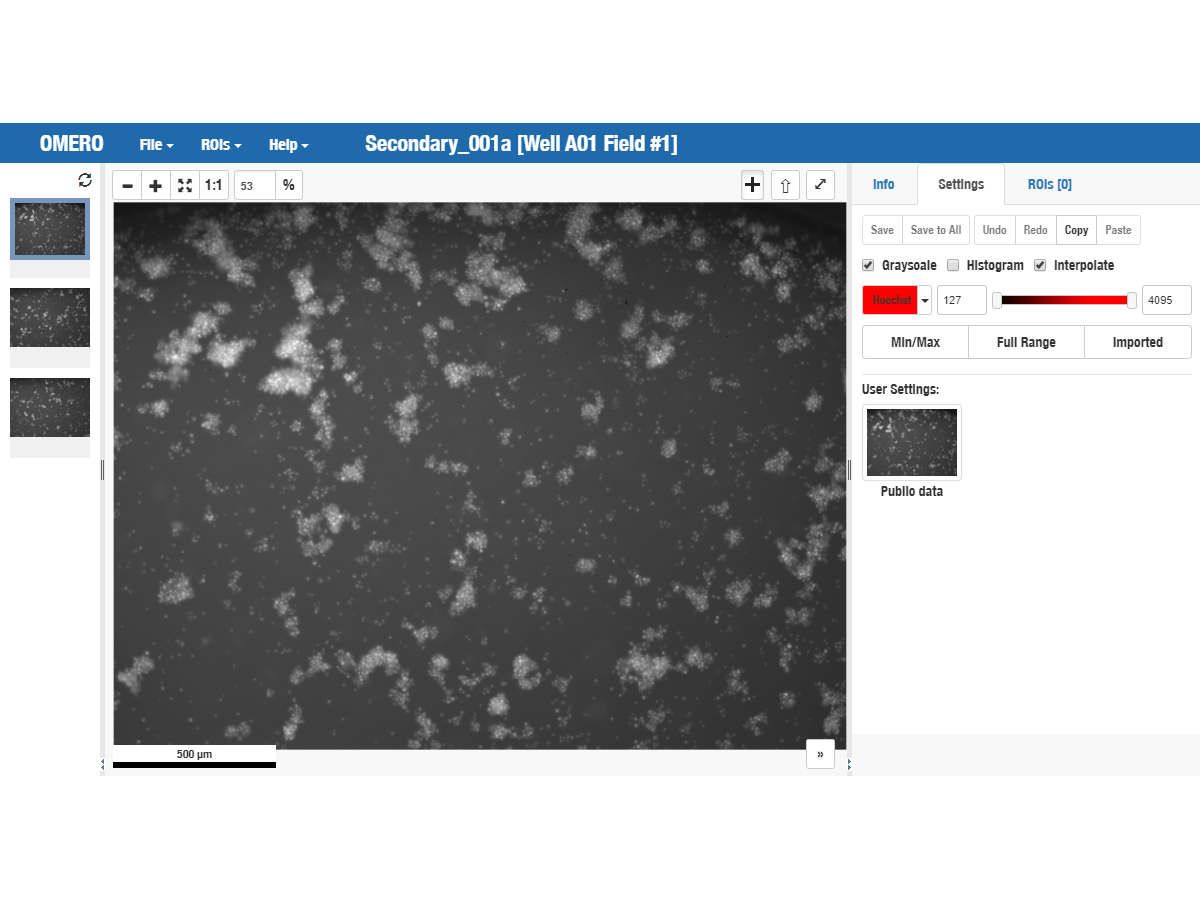Uncheck the Grayscale checkbox
1200x900 pixels.
coord(868,265)
